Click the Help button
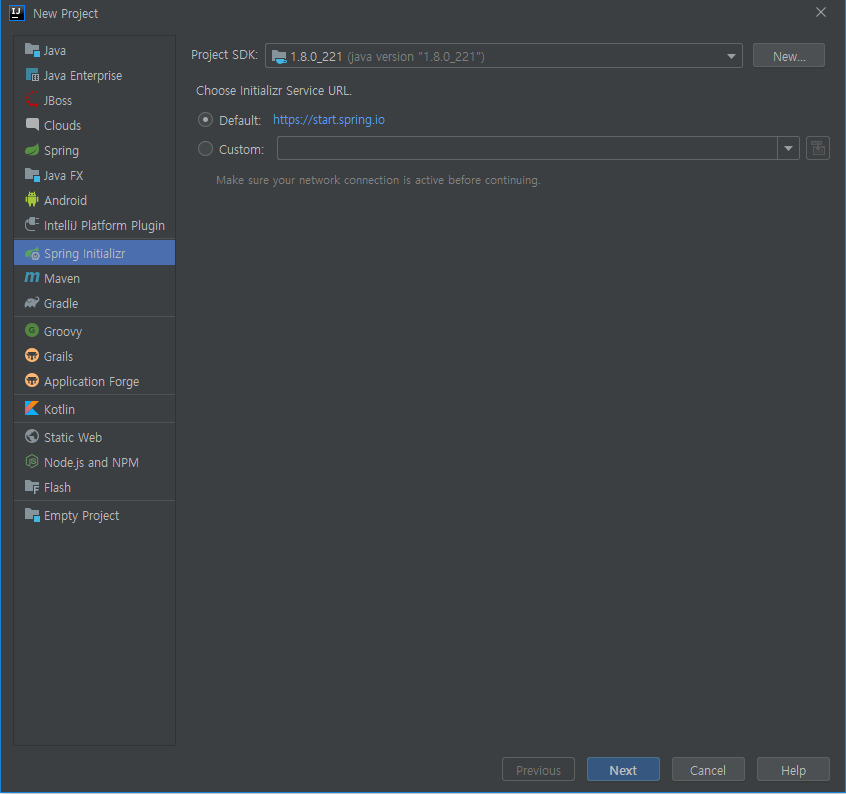Viewport: 846px width, 794px height. 793,769
